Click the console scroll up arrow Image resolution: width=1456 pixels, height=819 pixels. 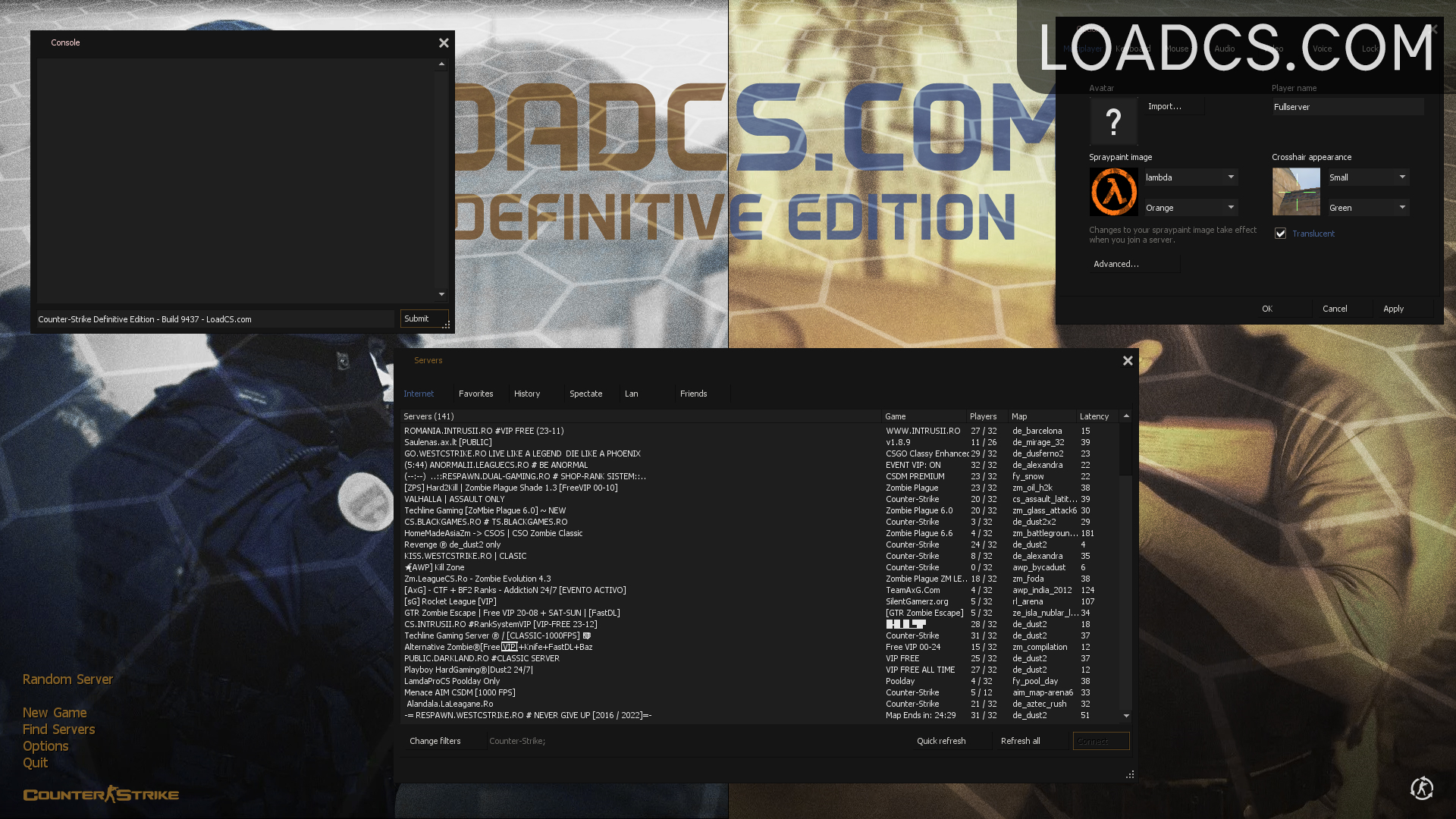click(441, 64)
